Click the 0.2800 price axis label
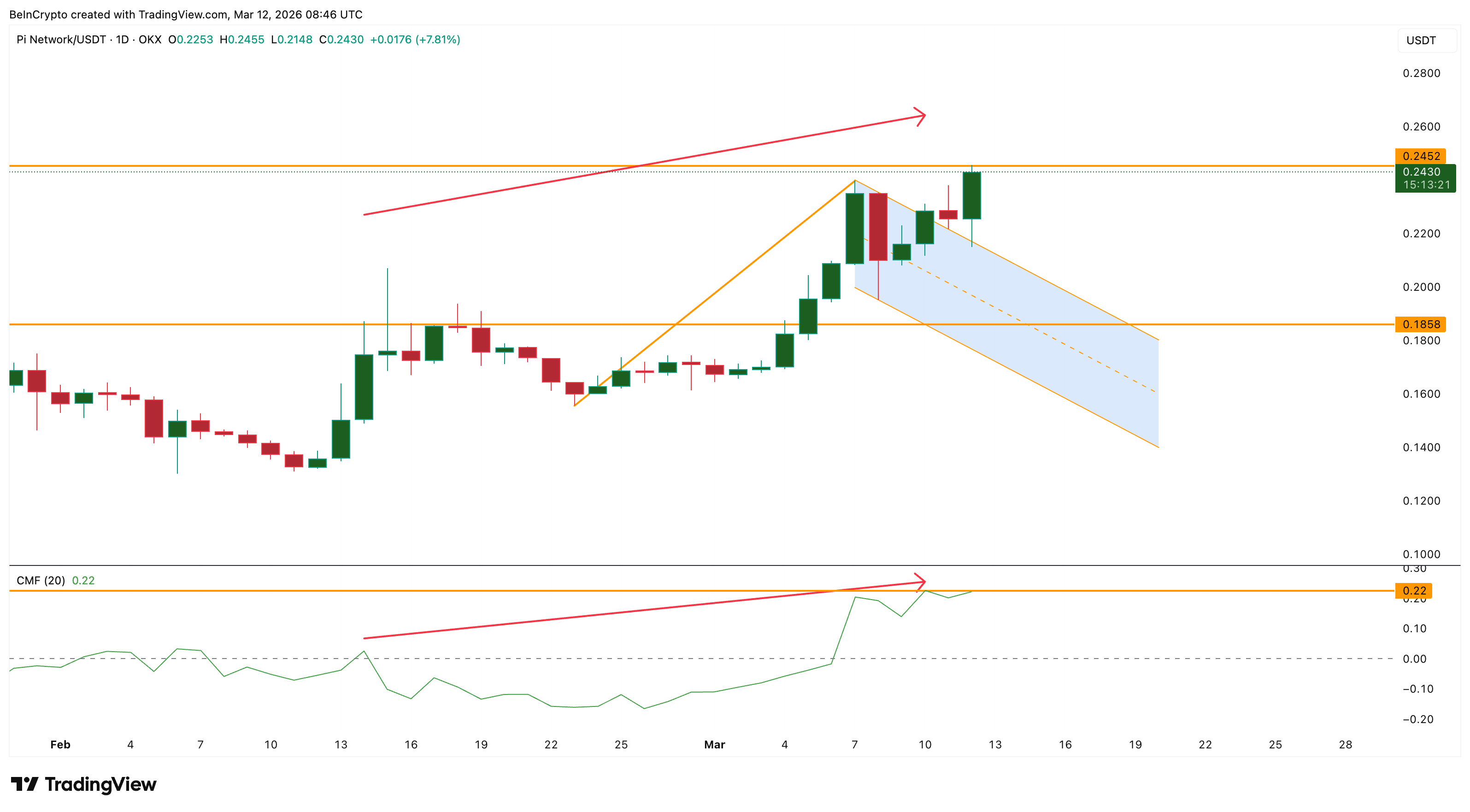The height and width of the screenshot is (812, 1470). (1421, 73)
